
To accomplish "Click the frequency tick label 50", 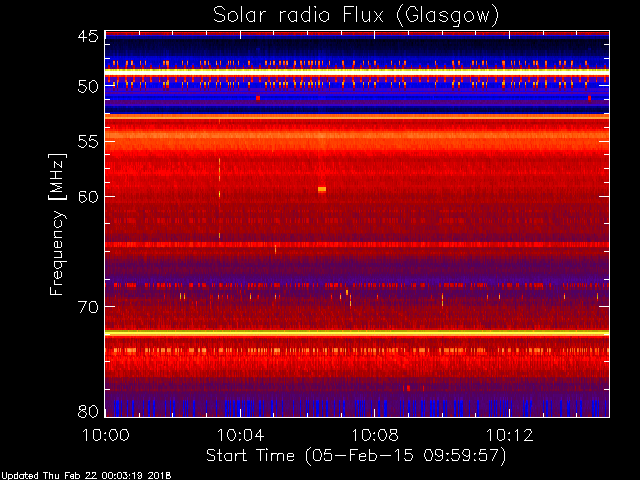I will pos(88,86).
